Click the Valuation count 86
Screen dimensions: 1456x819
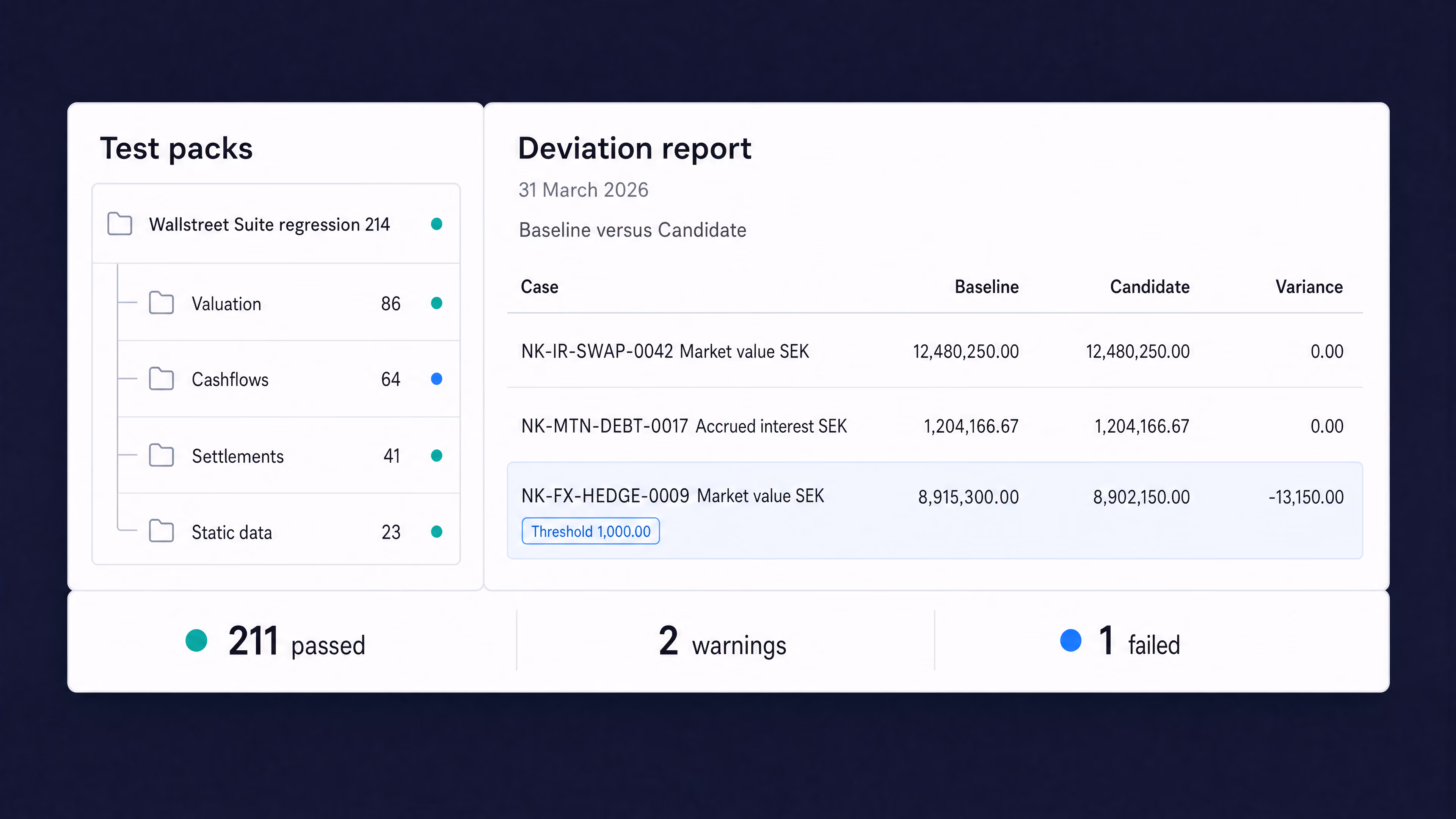391,303
